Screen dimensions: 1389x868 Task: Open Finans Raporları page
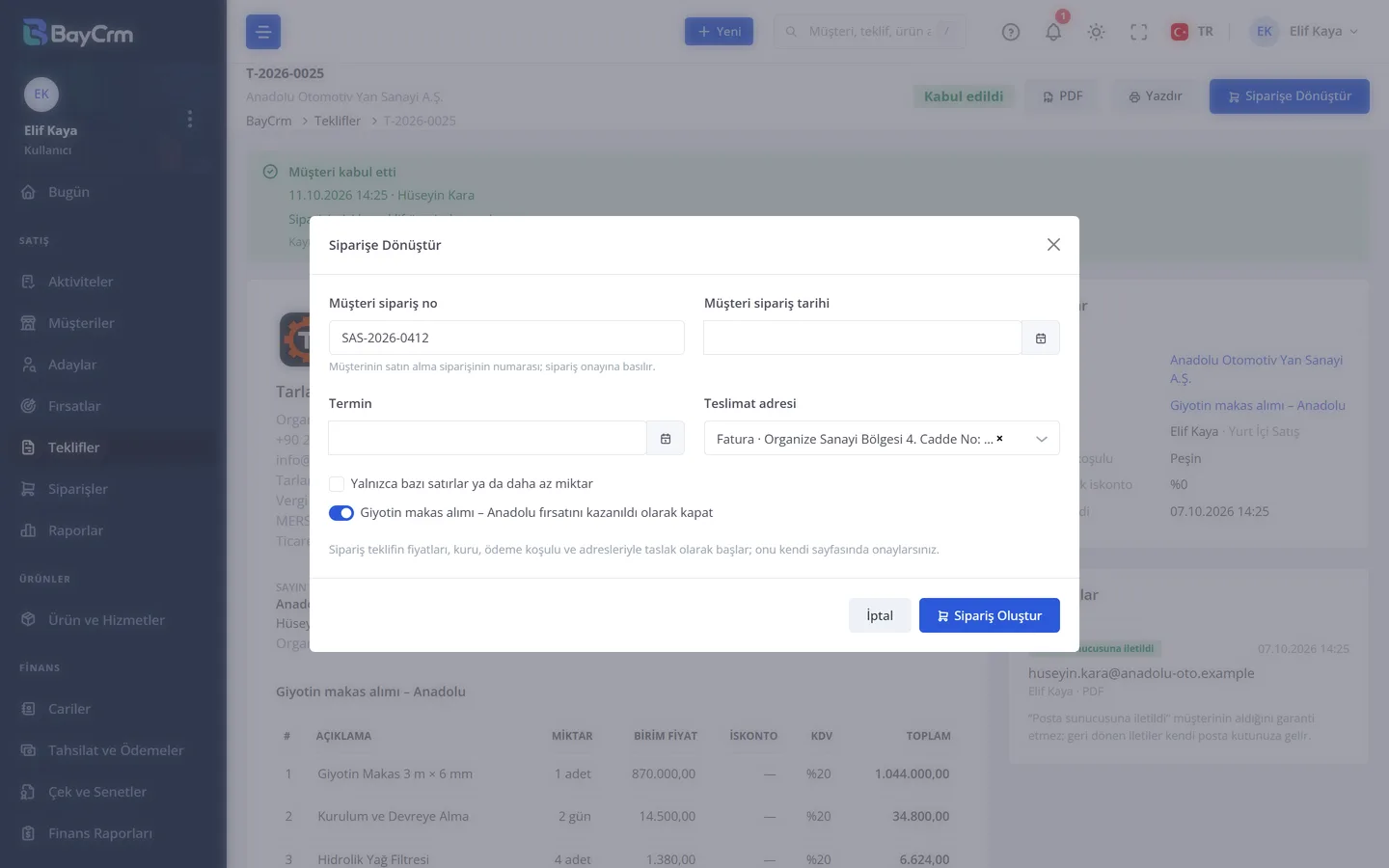pos(113,833)
